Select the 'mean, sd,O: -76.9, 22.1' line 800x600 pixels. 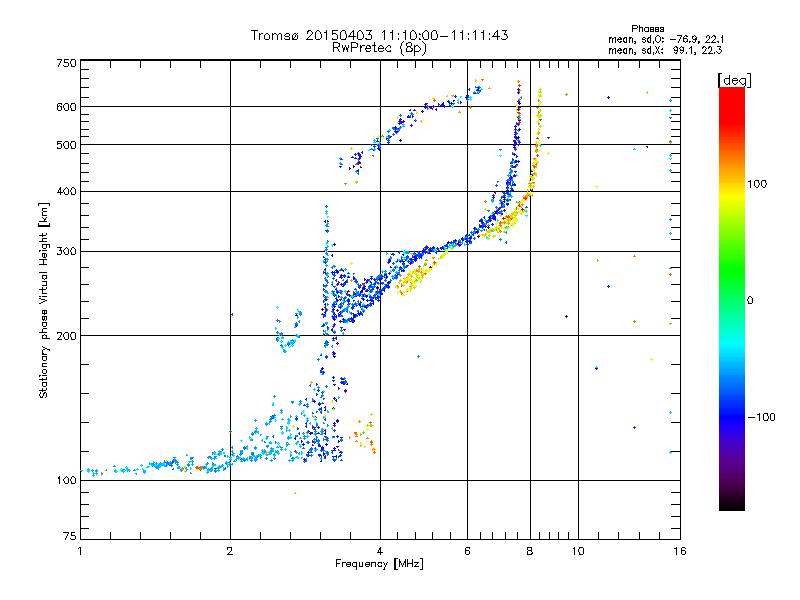(x=666, y=39)
